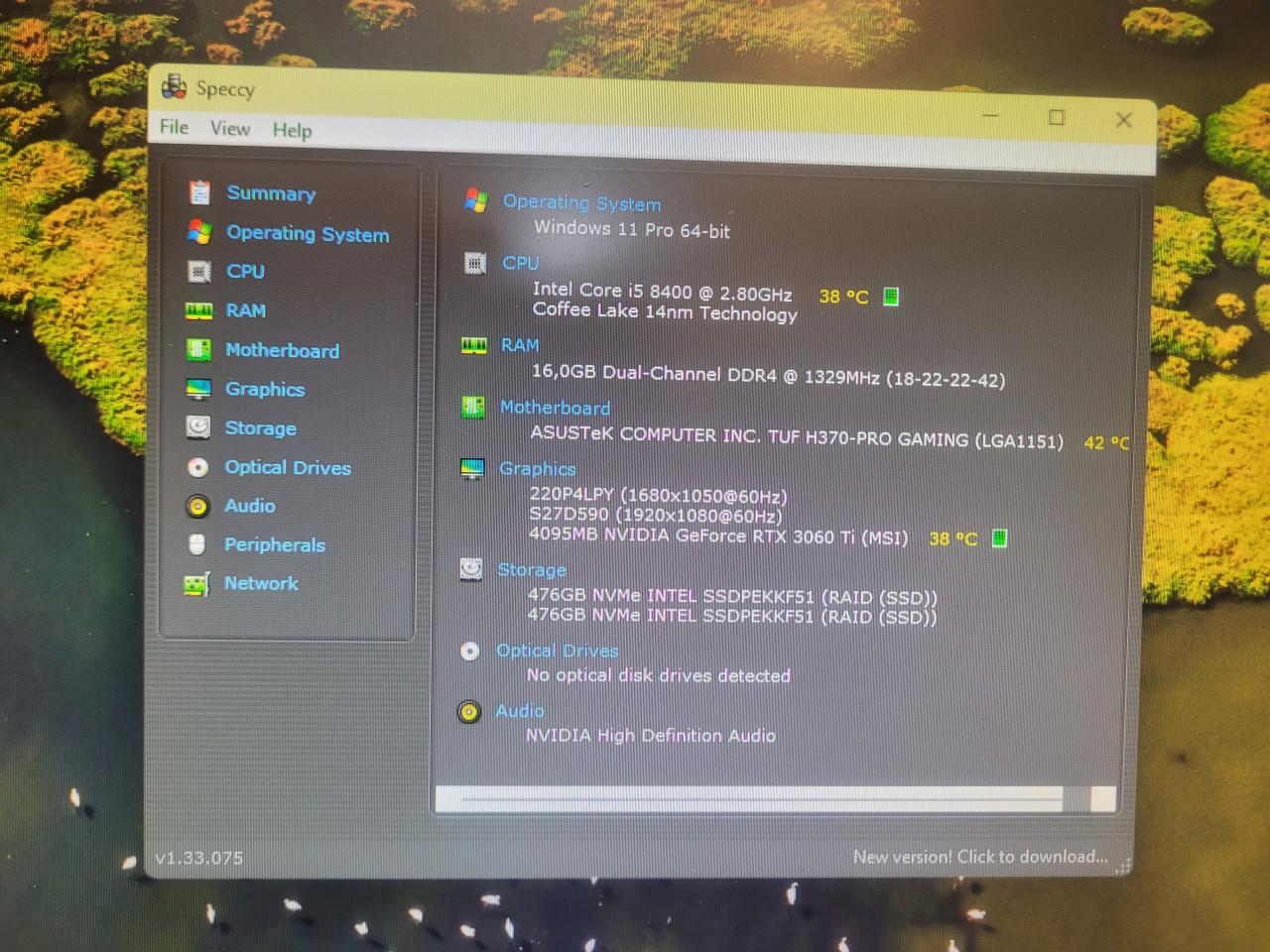This screenshot has width=1270, height=952.
Task: Click the Motherboard heading link in summary
Action: point(555,408)
